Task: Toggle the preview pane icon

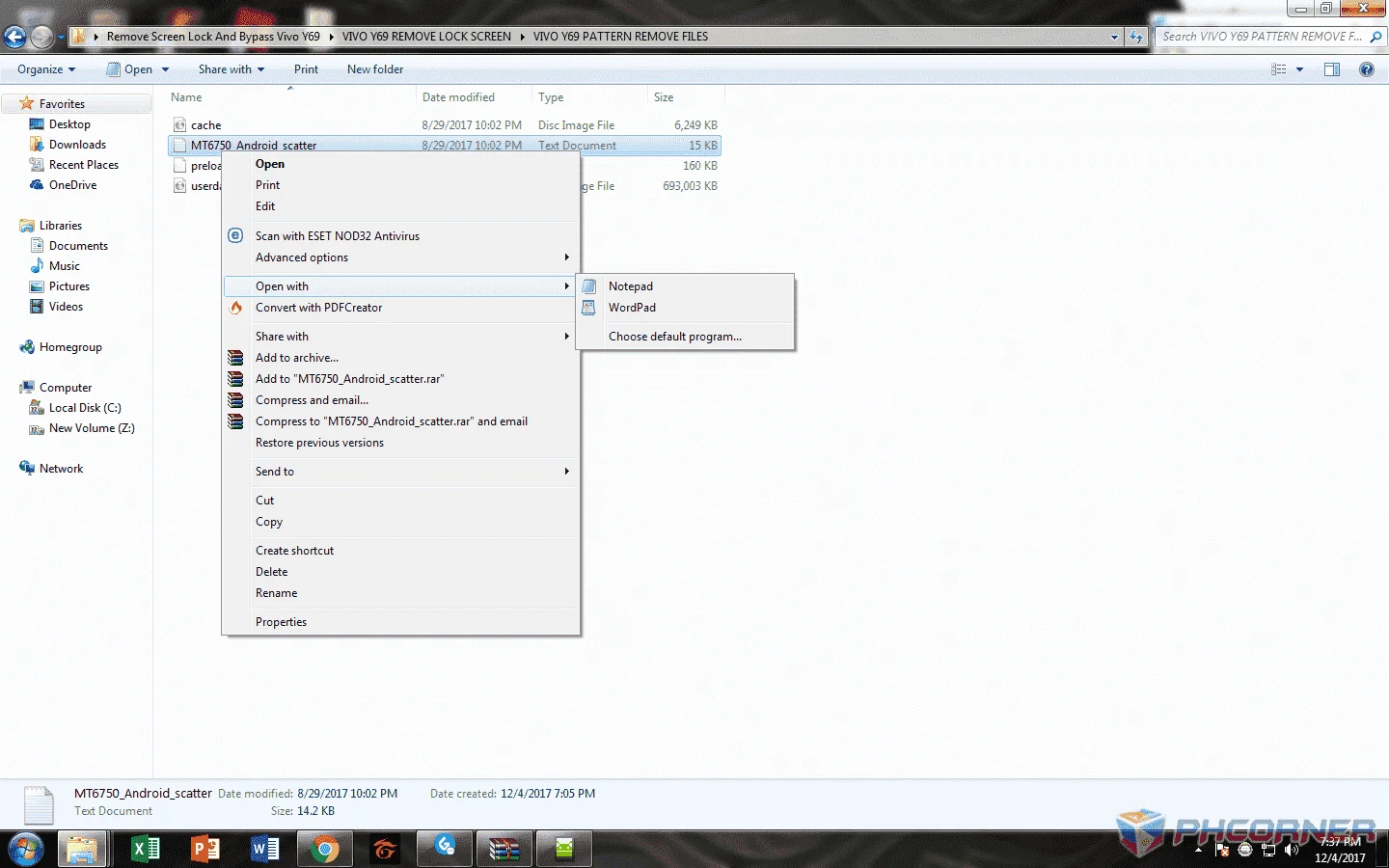Action: [x=1332, y=69]
